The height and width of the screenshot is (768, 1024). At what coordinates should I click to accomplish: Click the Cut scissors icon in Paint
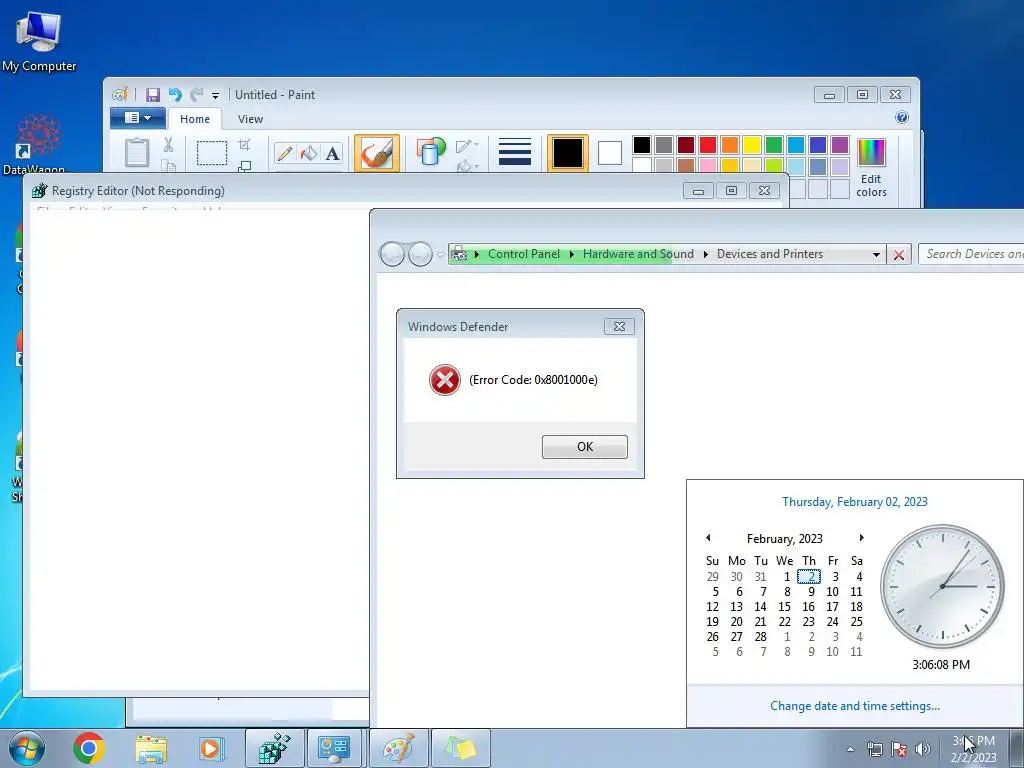click(x=168, y=144)
